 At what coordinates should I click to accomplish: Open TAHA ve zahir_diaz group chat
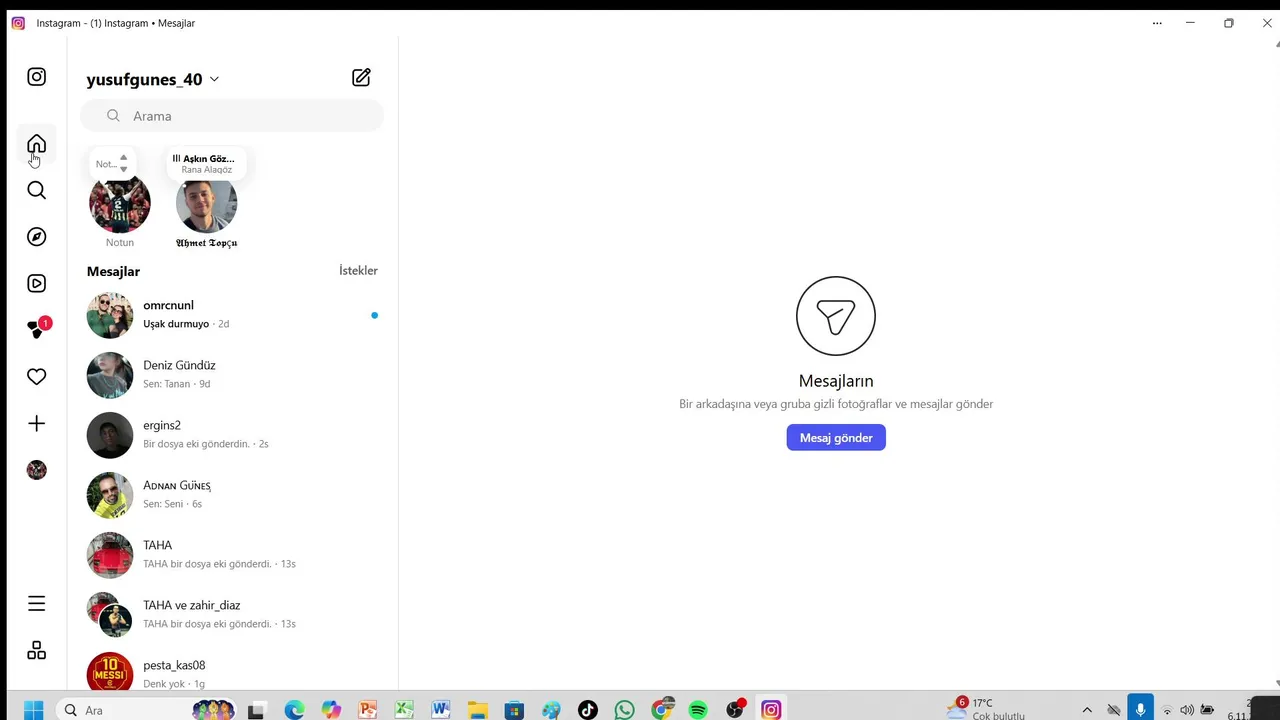[232, 615]
